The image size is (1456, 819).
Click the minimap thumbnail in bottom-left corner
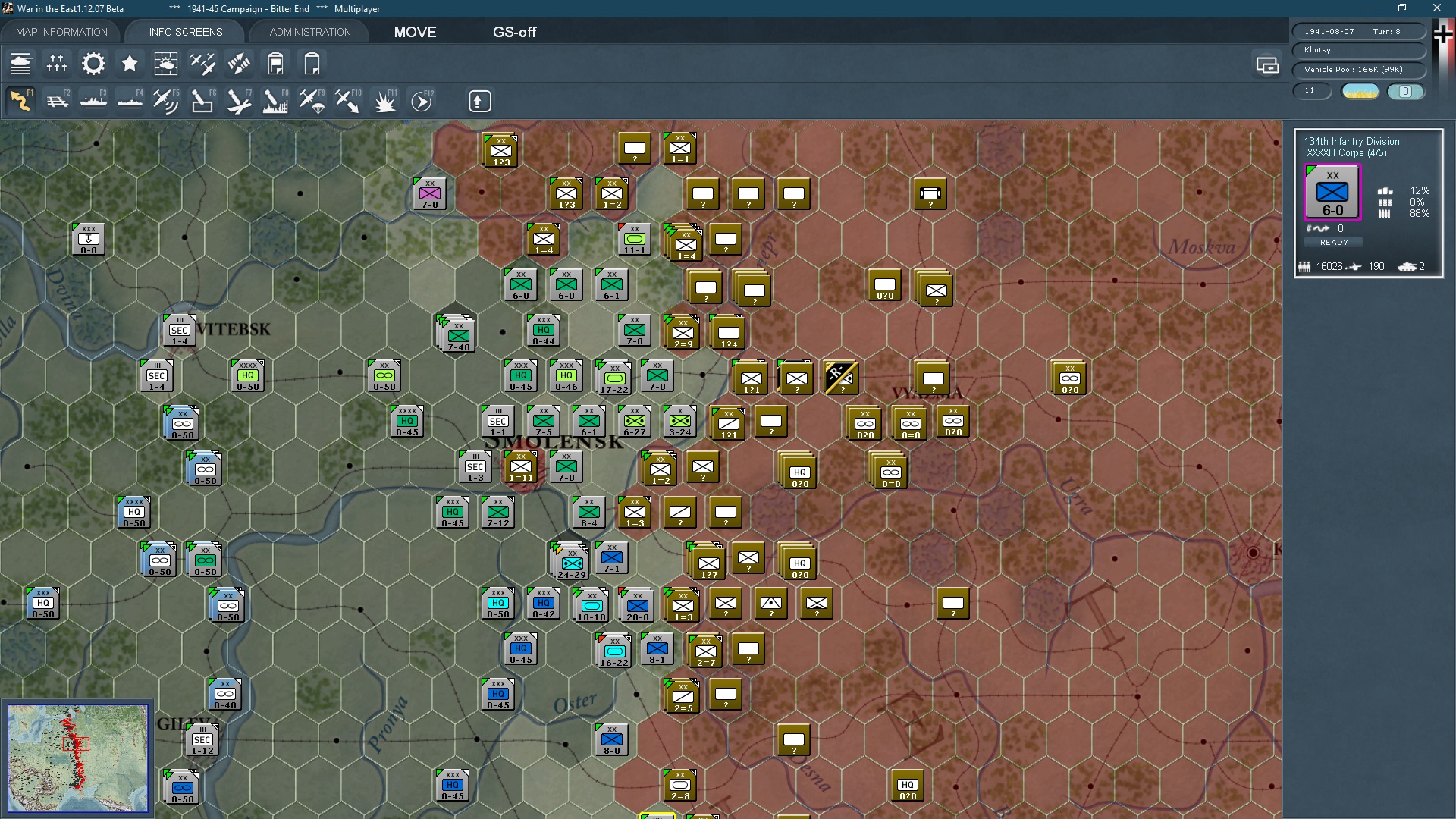tap(77, 758)
